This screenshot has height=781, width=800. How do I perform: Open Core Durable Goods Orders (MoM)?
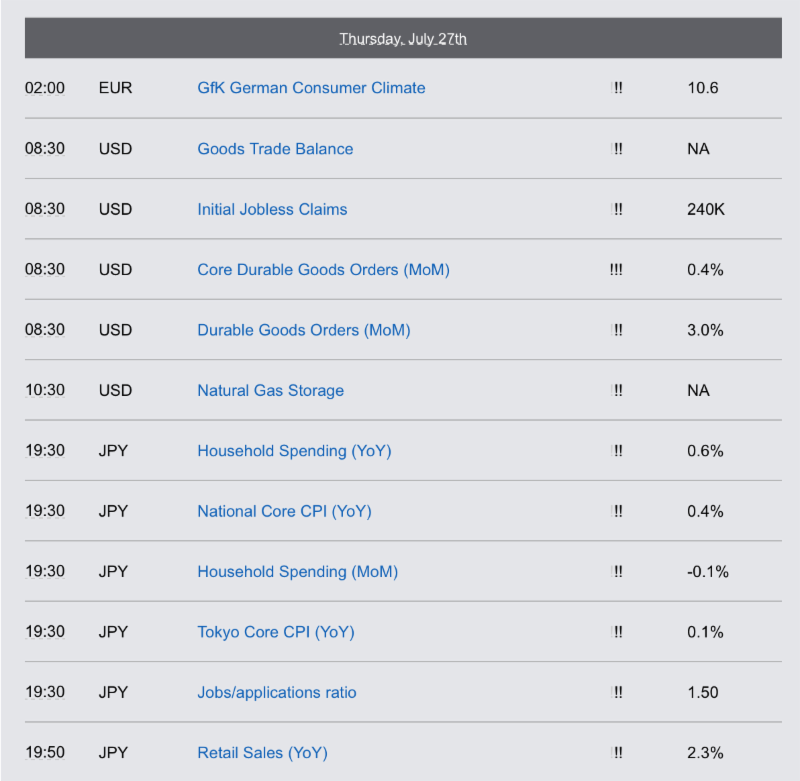pos(323,269)
